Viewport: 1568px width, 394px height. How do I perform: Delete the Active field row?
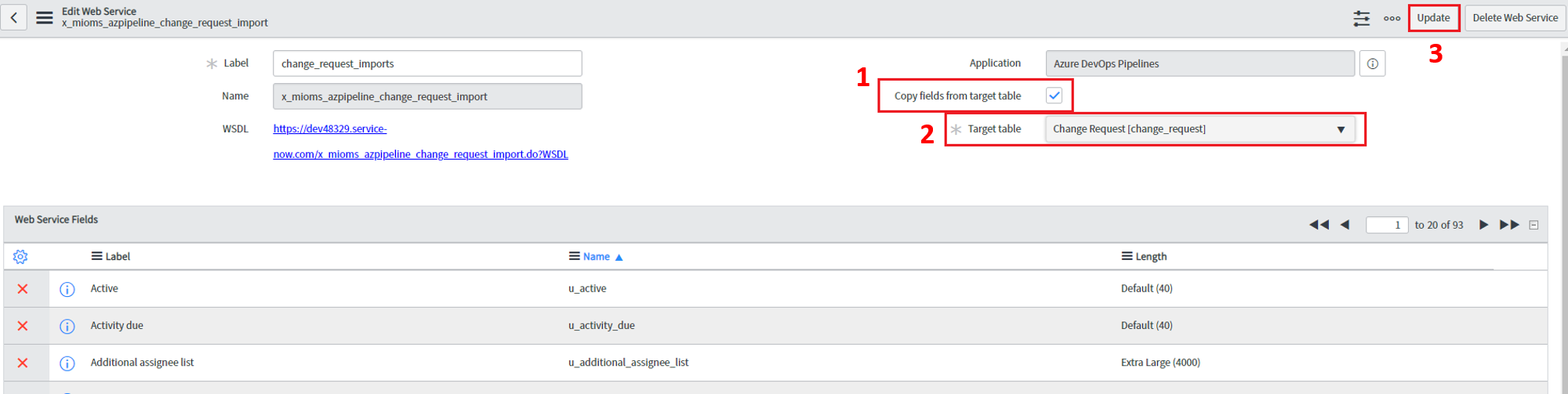pyautogui.click(x=23, y=289)
